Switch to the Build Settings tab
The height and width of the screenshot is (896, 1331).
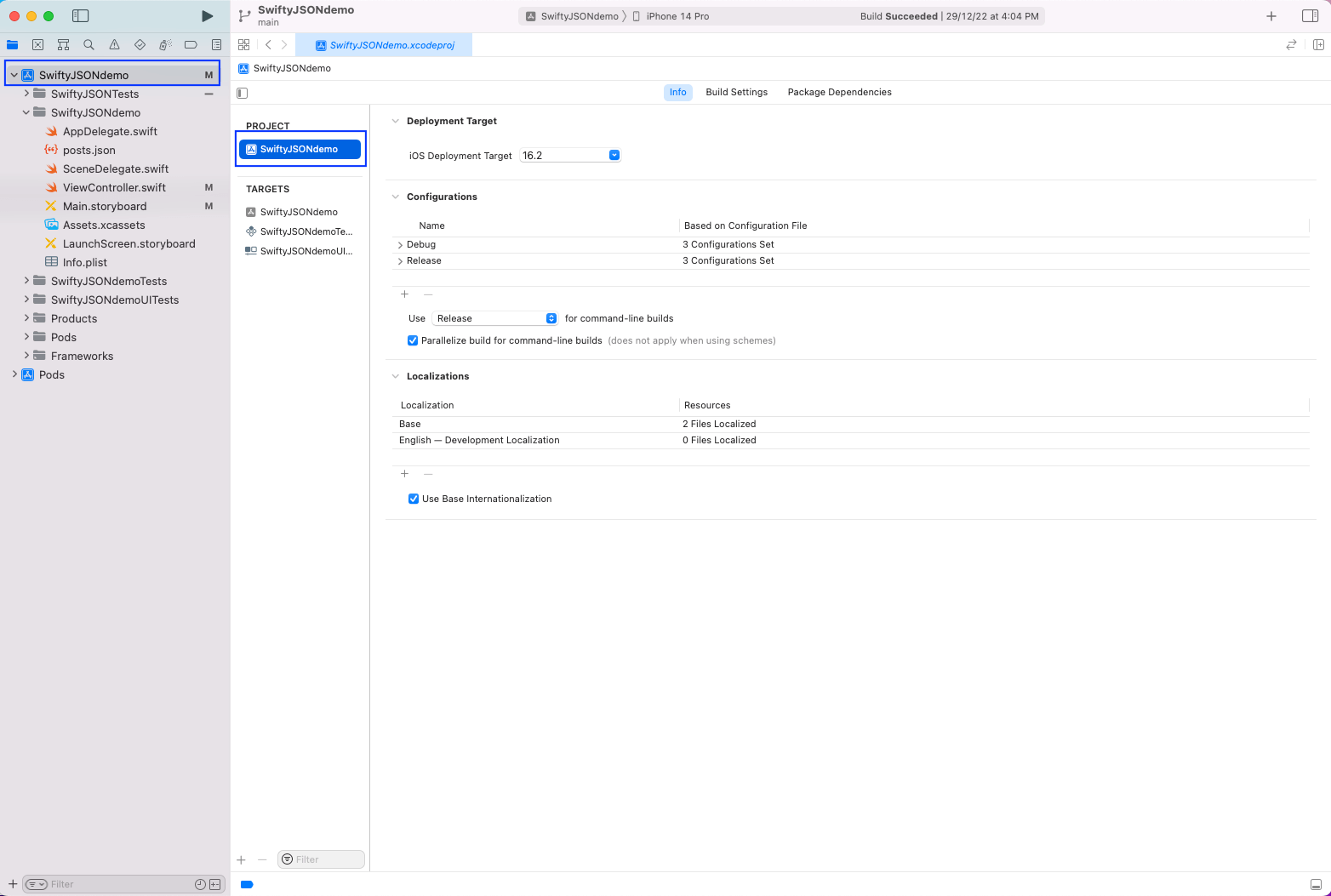click(736, 92)
